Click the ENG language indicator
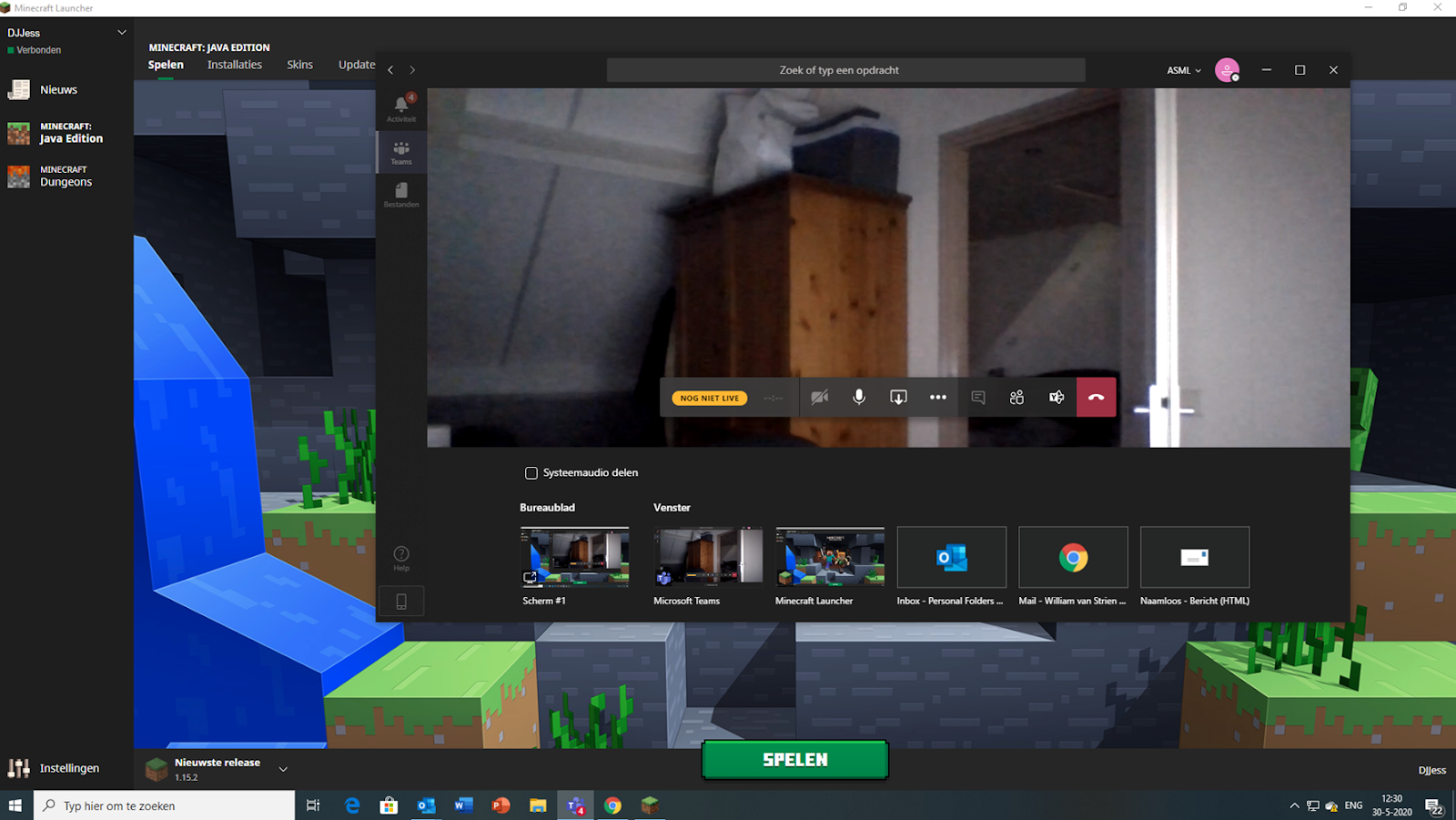1456x820 pixels. tap(1353, 805)
